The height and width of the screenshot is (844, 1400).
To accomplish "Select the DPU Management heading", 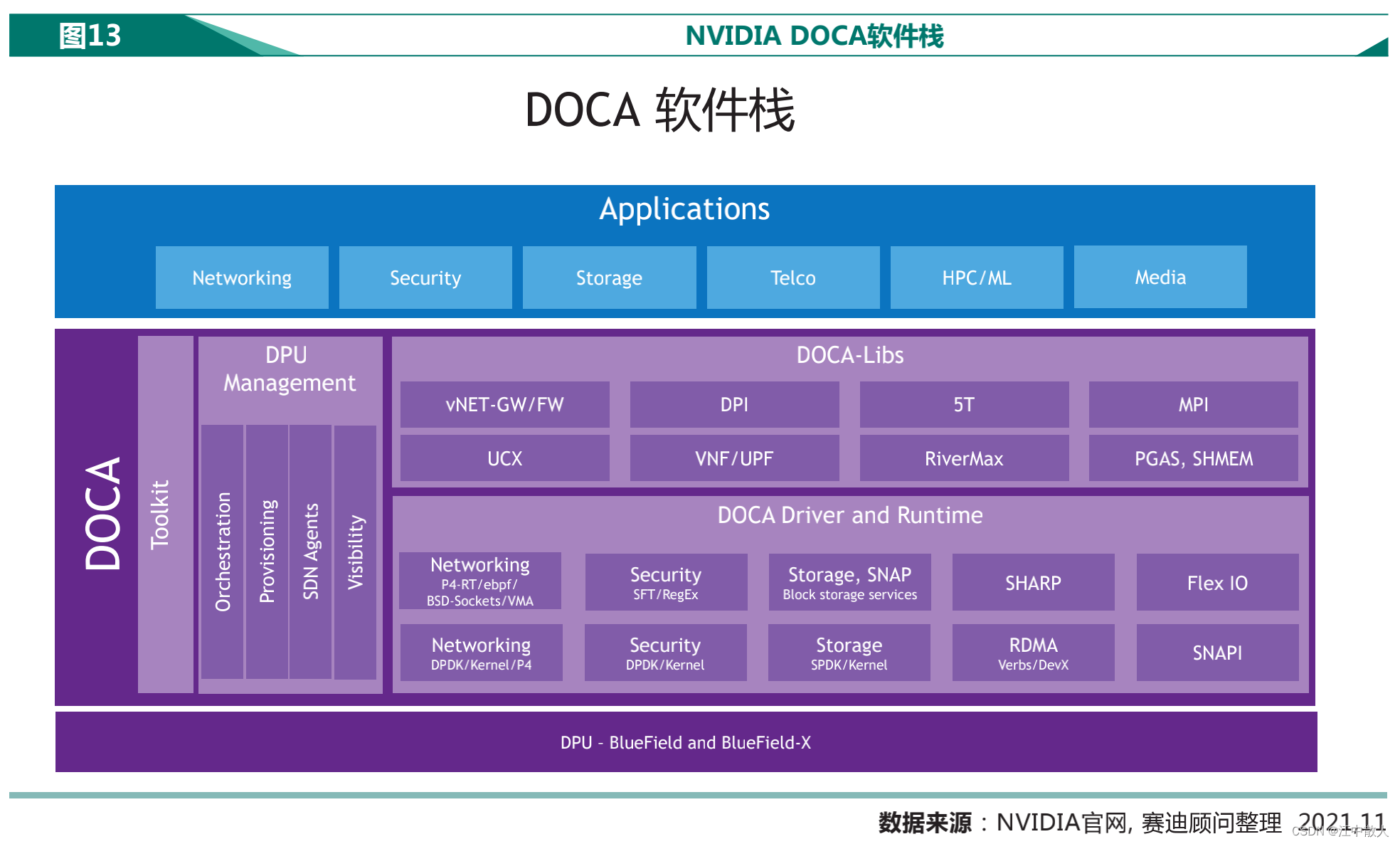I will [290, 369].
